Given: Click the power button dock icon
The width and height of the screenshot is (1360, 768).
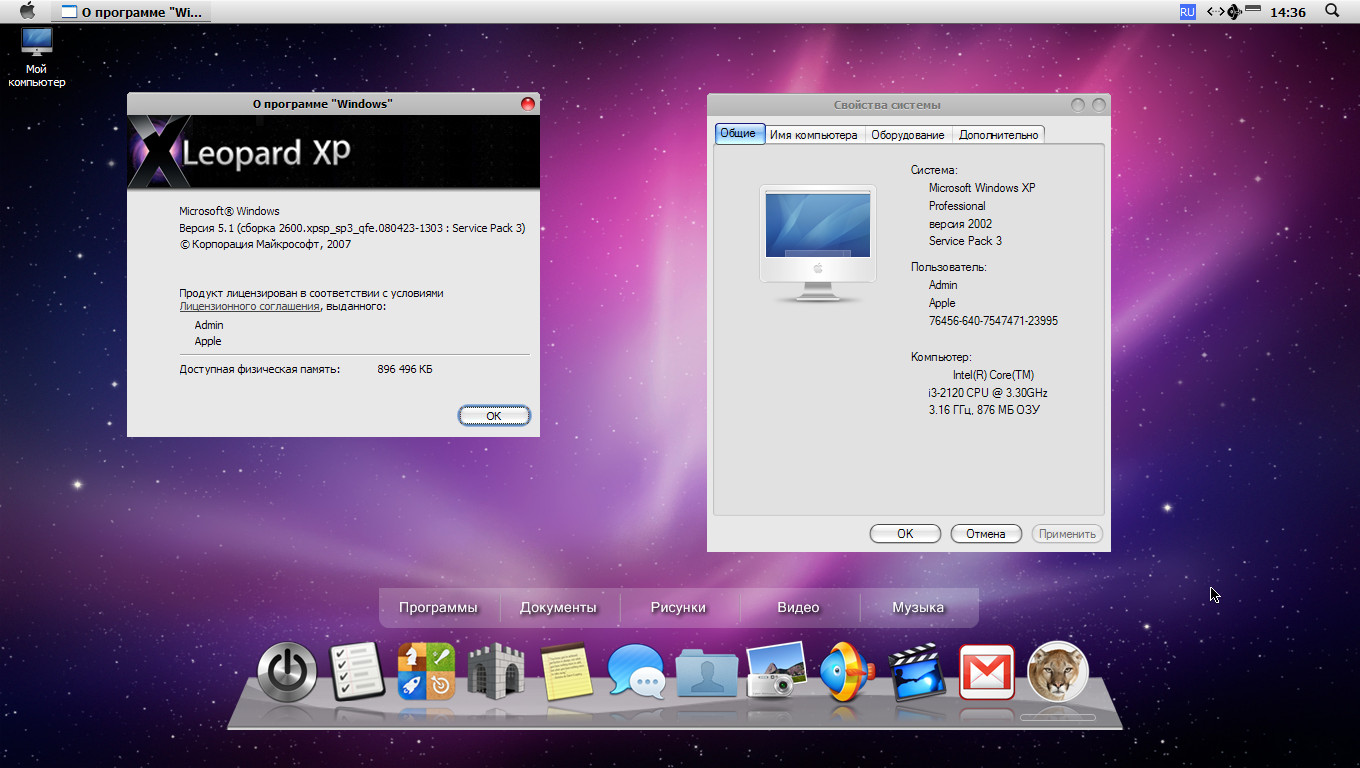Looking at the screenshot, I should [x=287, y=671].
